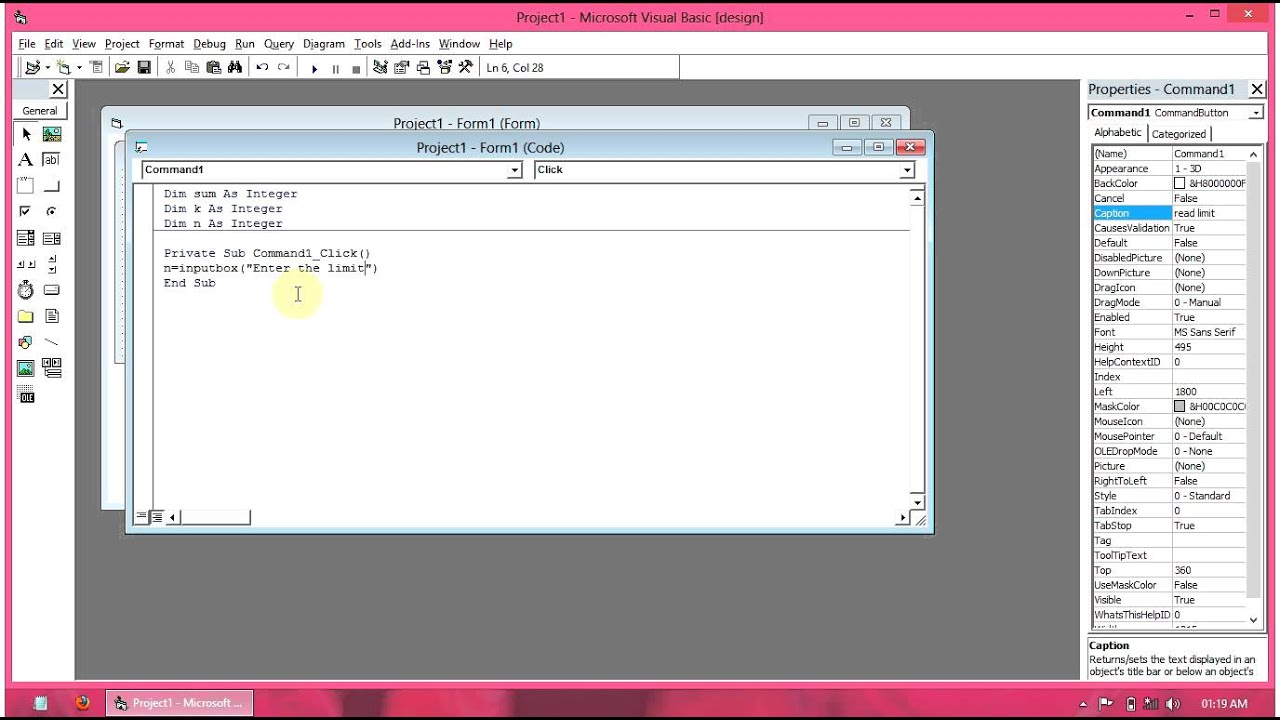Expand the Add Project dropdown arrow

point(47,68)
